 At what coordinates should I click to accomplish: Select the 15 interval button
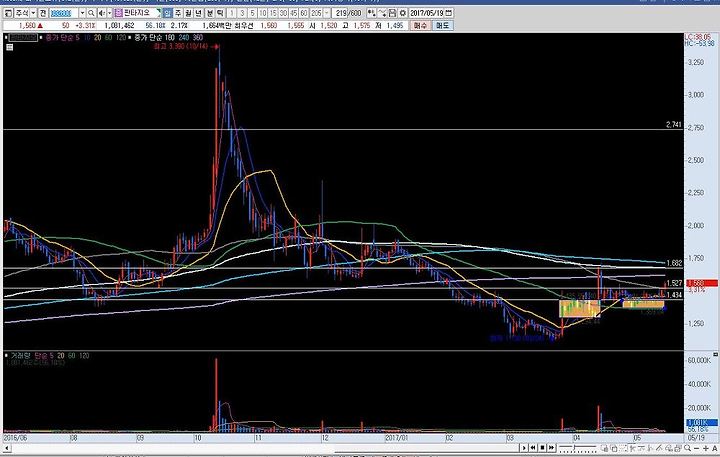pyautogui.click(x=273, y=13)
